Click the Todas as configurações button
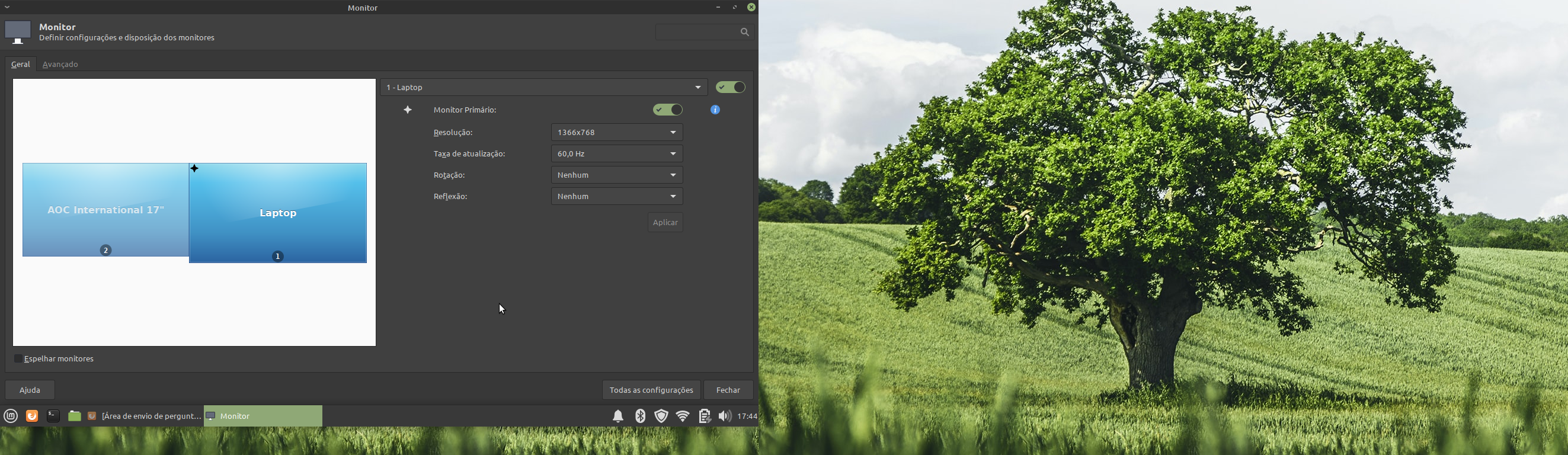This screenshot has width=1568, height=455. [651, 390]
